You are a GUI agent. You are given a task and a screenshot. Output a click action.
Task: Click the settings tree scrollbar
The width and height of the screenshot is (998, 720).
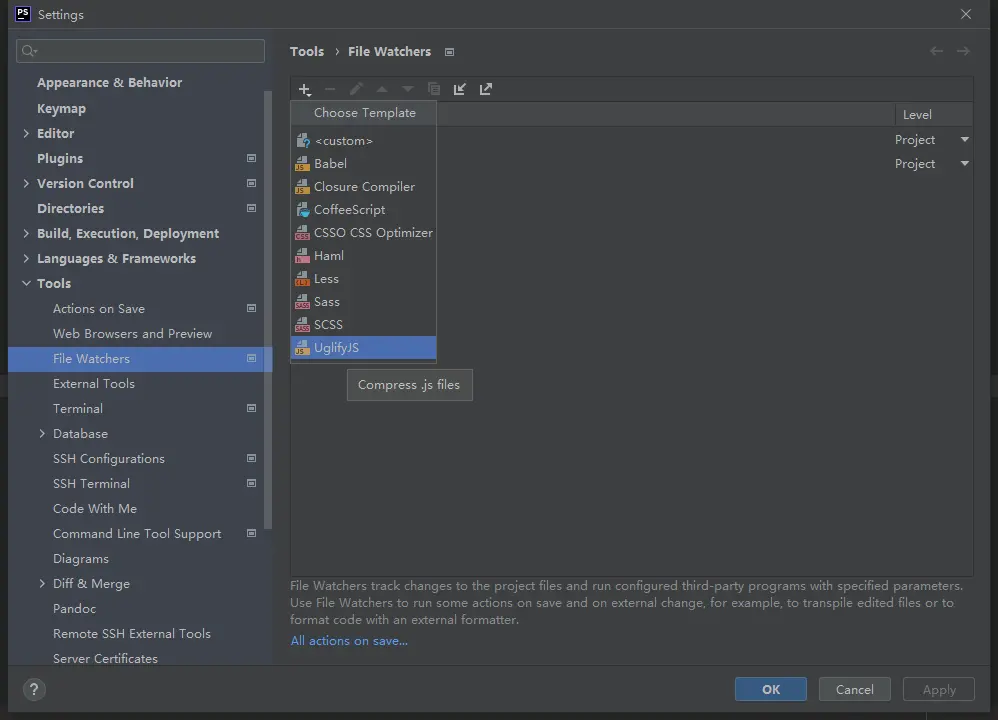click(268, 310)
